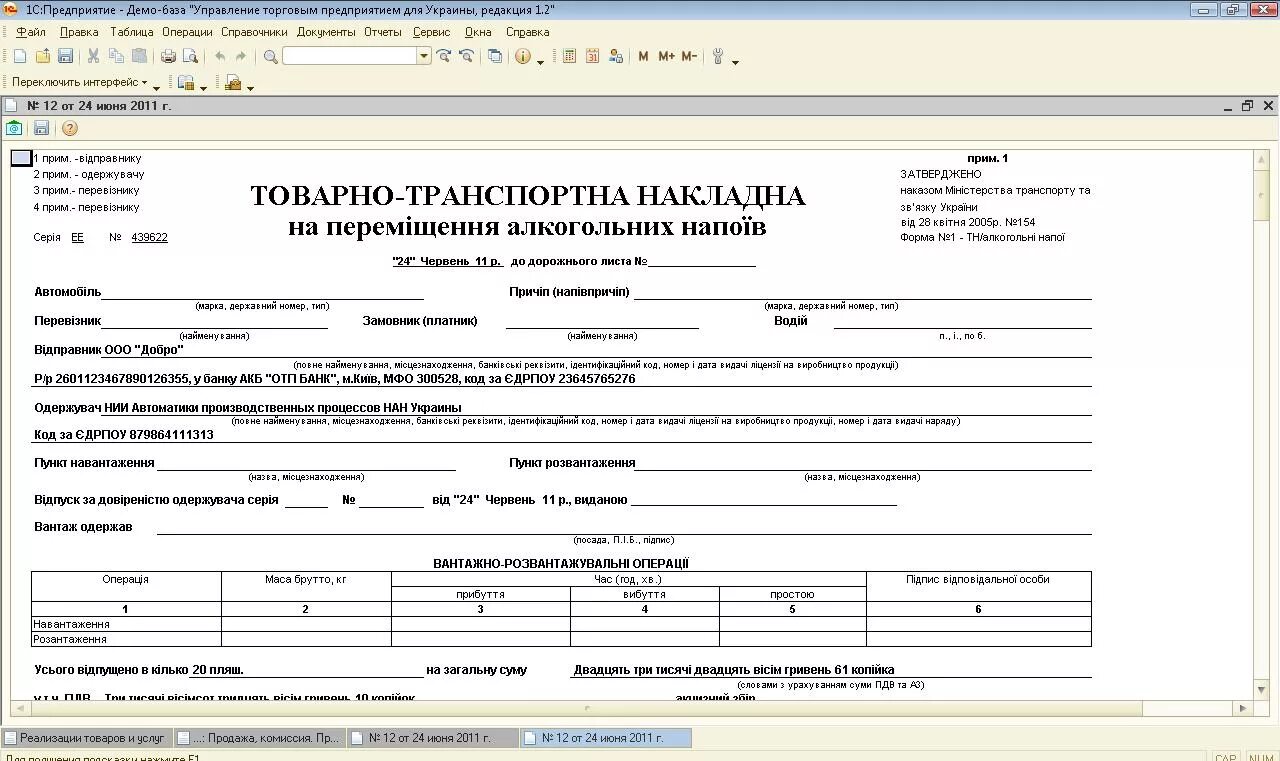Image resolution: width=1280 pixels, height=761 pixels.
Task: Open the Документы menu
Action: tap(326, 32)
